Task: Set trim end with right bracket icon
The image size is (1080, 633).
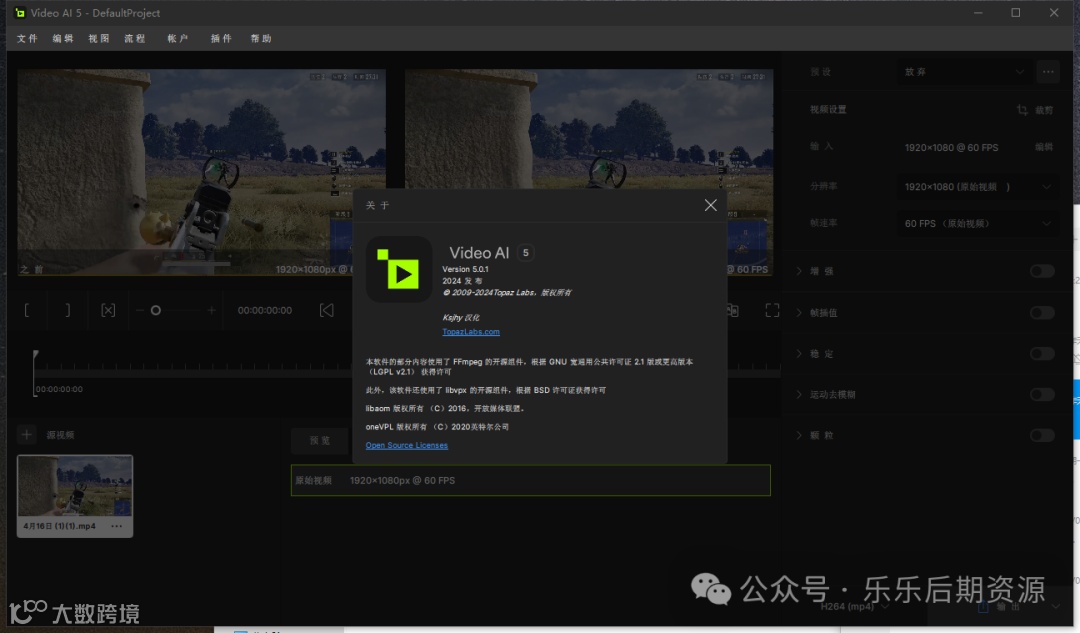Action: [x=68, y=311]
